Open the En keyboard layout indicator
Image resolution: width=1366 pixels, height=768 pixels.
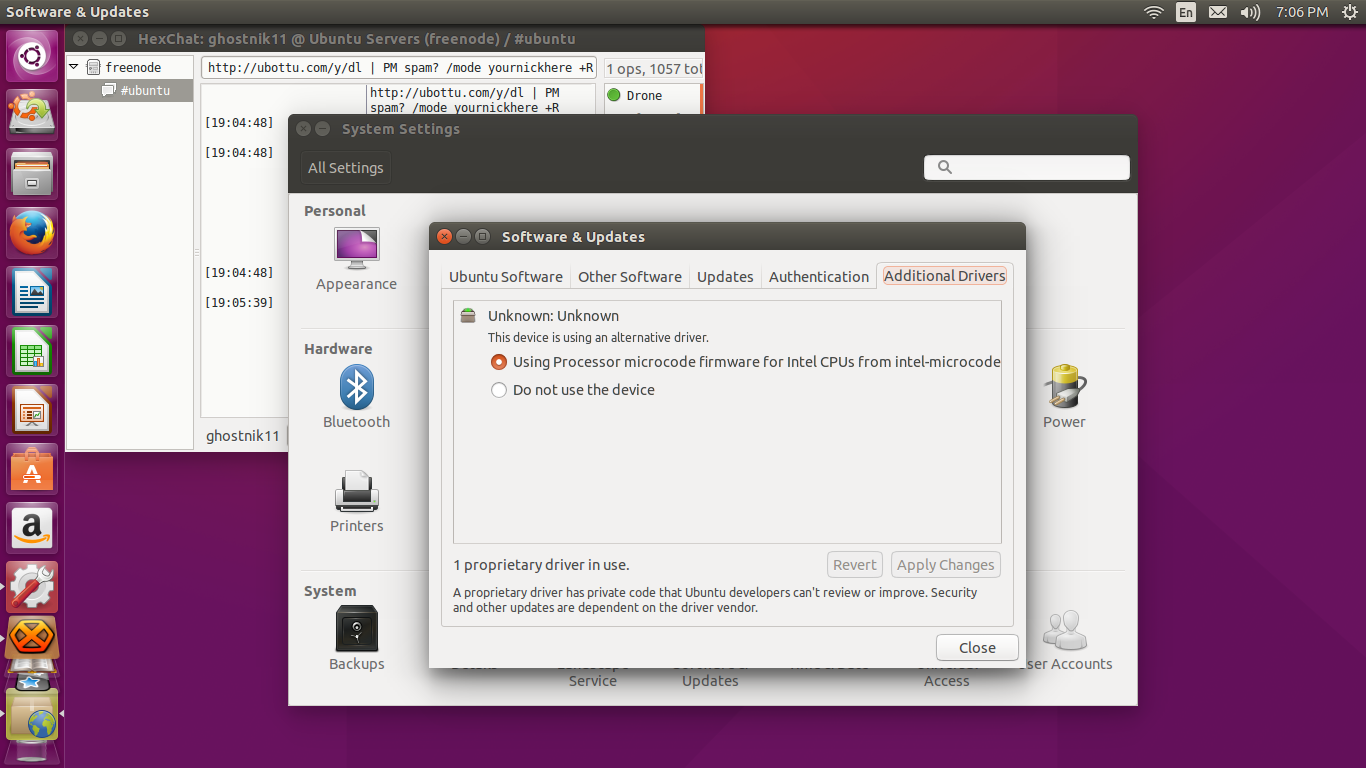coord(1186,12)
